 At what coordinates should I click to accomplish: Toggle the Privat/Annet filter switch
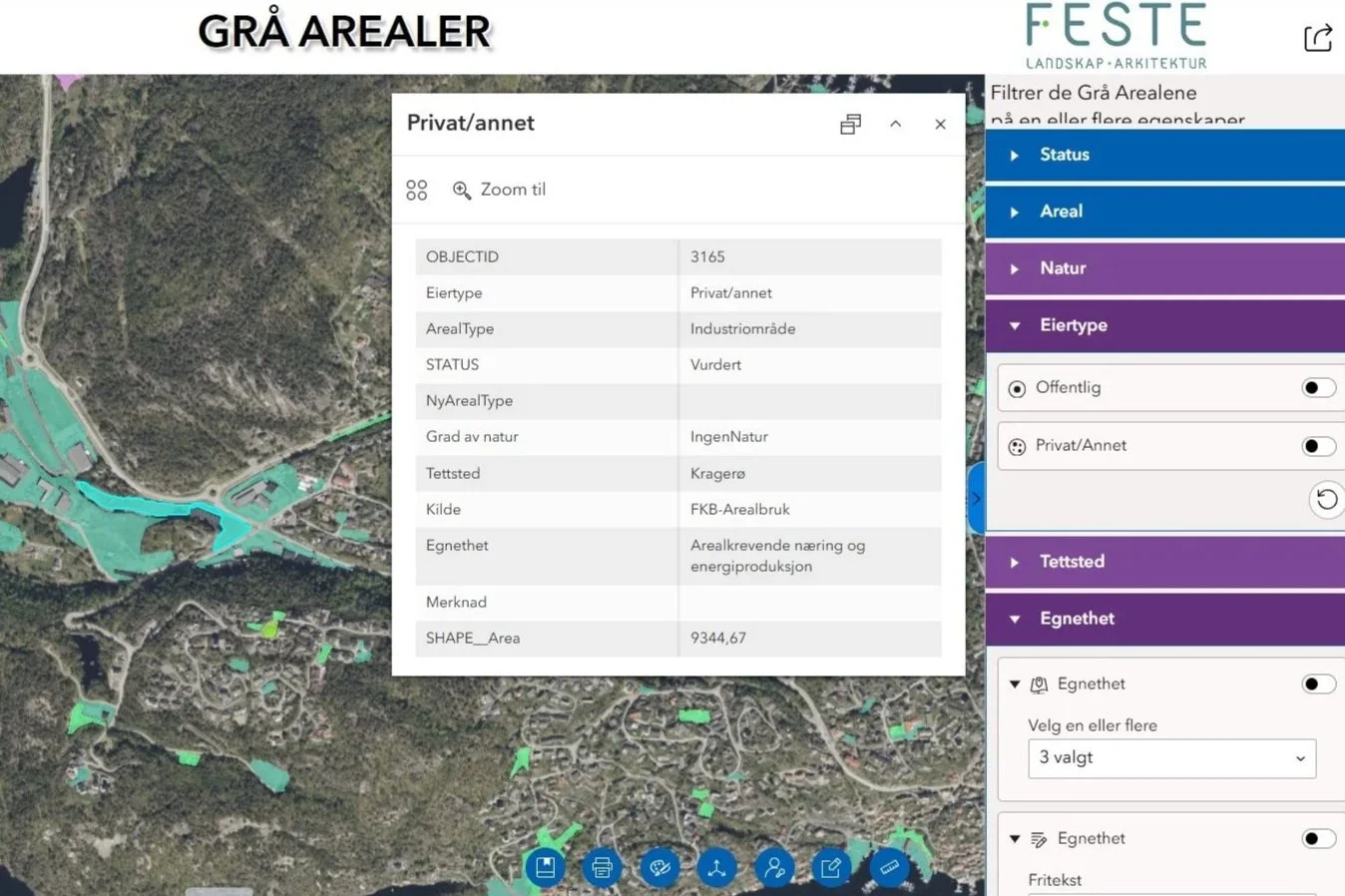(x=1319, y=446)
